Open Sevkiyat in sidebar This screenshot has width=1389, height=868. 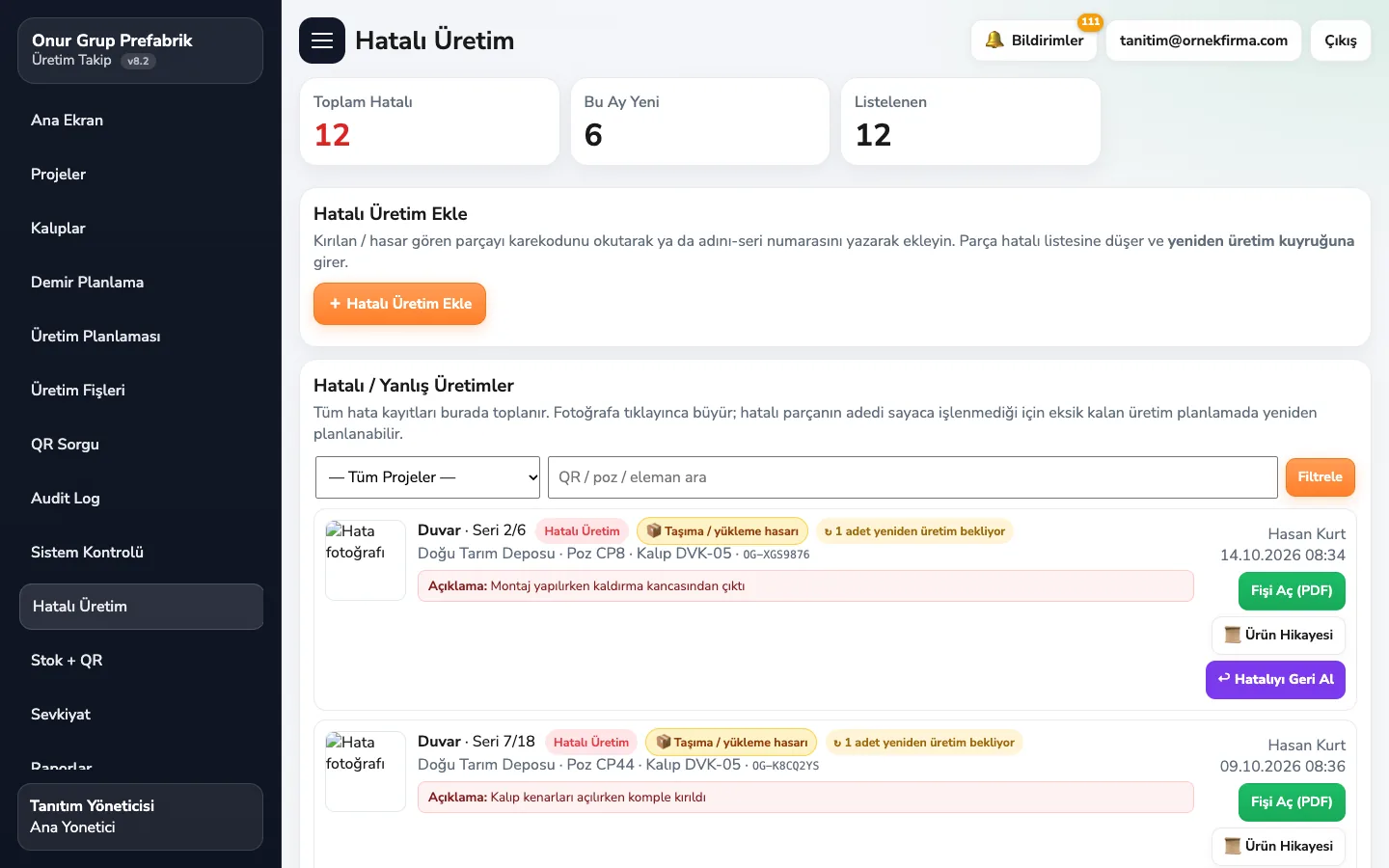pyautogui.click(x=141, y=715)
